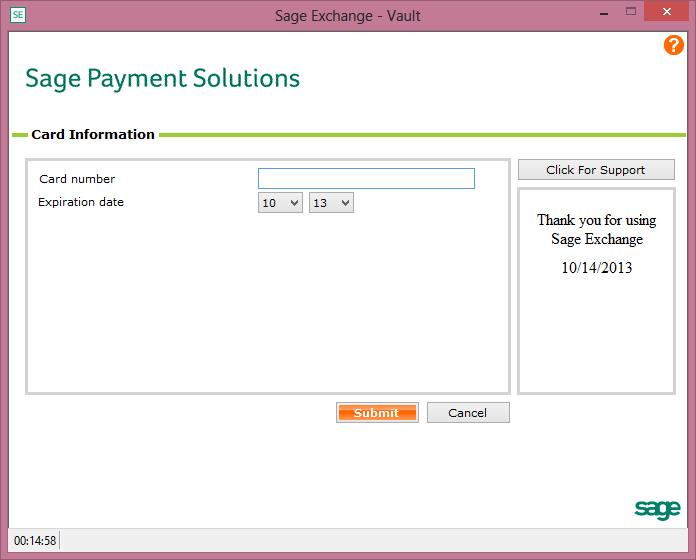This screenshot has height=560, width=696.
Task: Click the 00:14:58 timer in status bar
Action: point(35,540)
